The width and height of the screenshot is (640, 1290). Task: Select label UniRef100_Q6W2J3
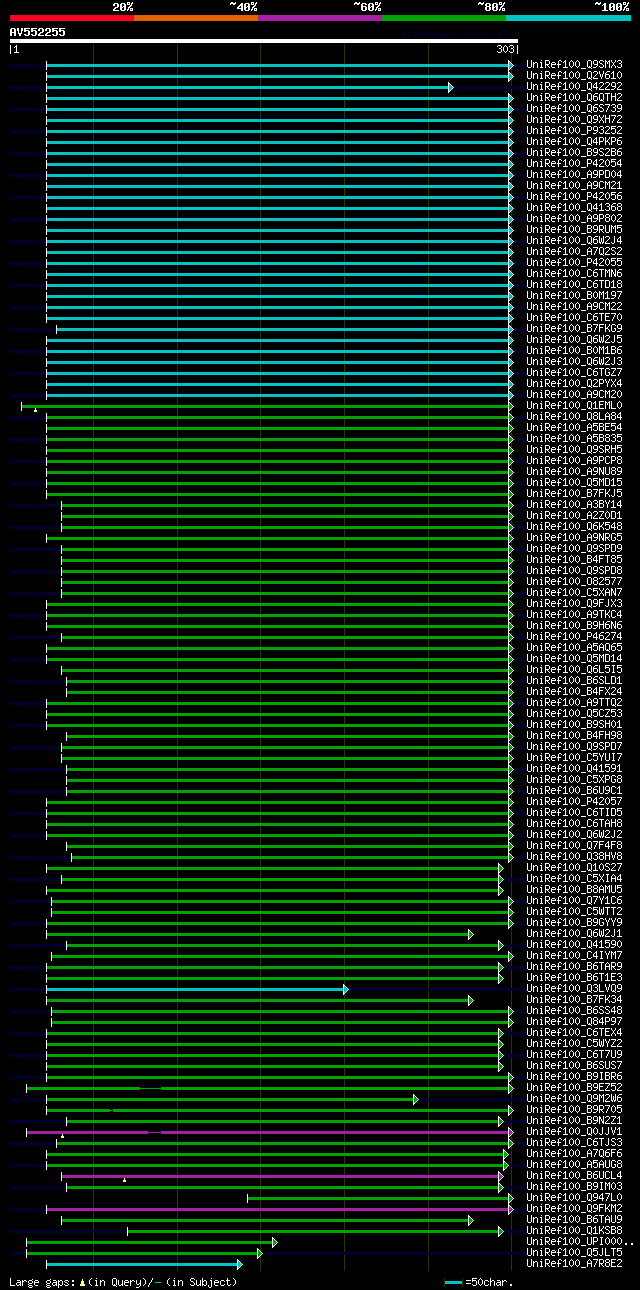click(574, 362)
